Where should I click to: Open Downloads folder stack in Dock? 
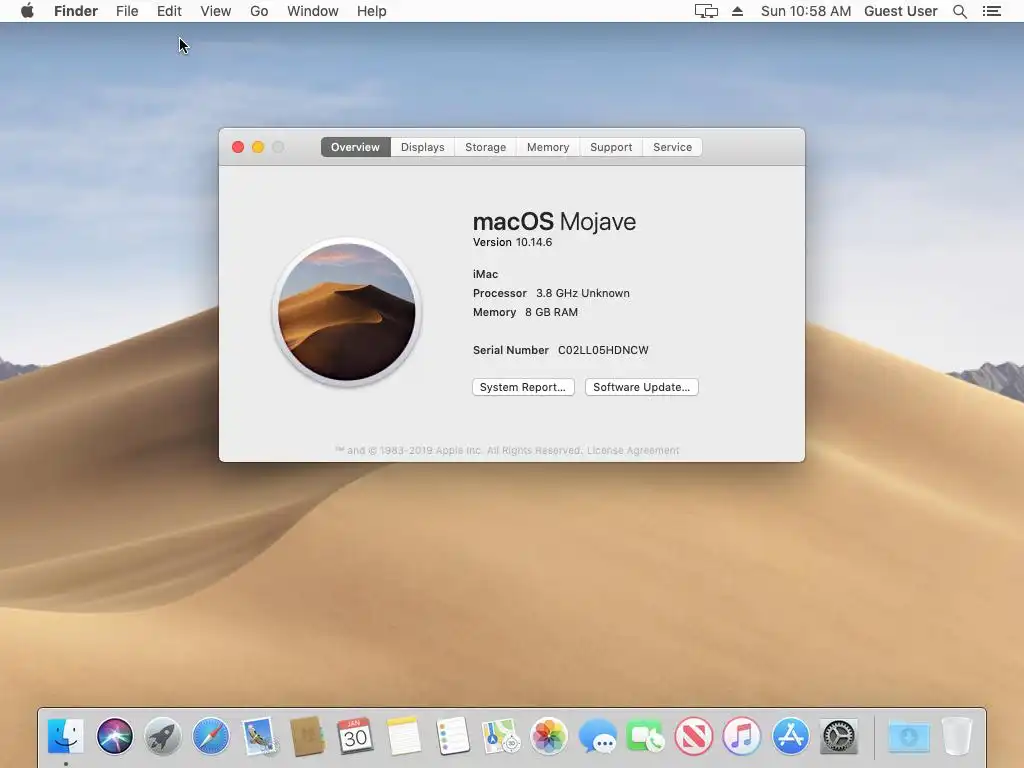click(x=908, y=736)
